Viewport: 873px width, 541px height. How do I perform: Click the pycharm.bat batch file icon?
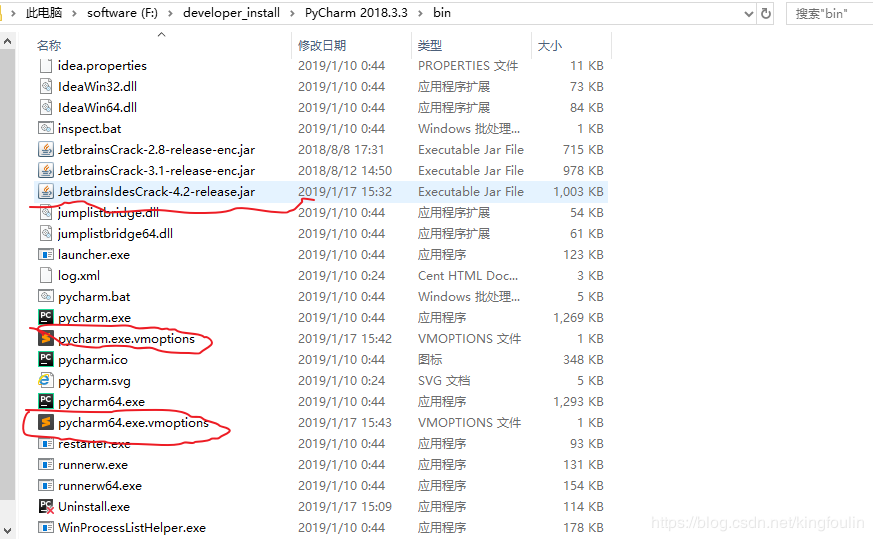pos(46,297)
